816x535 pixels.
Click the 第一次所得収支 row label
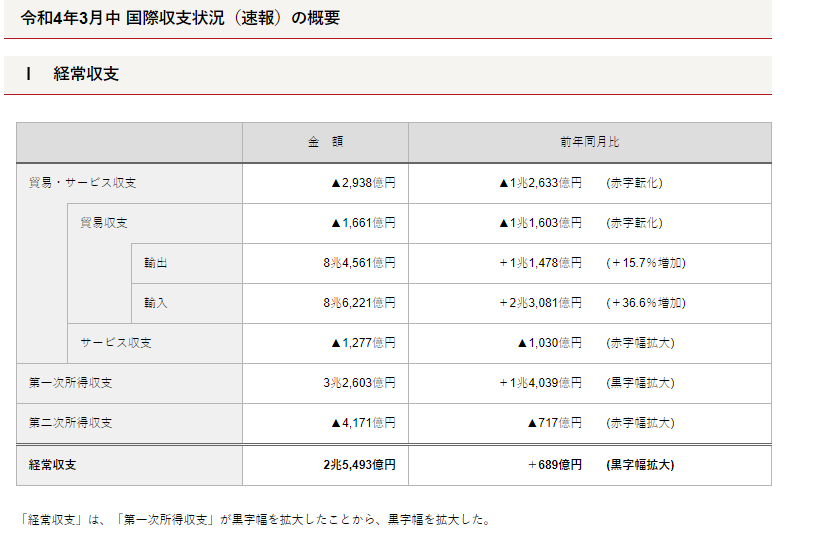tap(71, 383)
